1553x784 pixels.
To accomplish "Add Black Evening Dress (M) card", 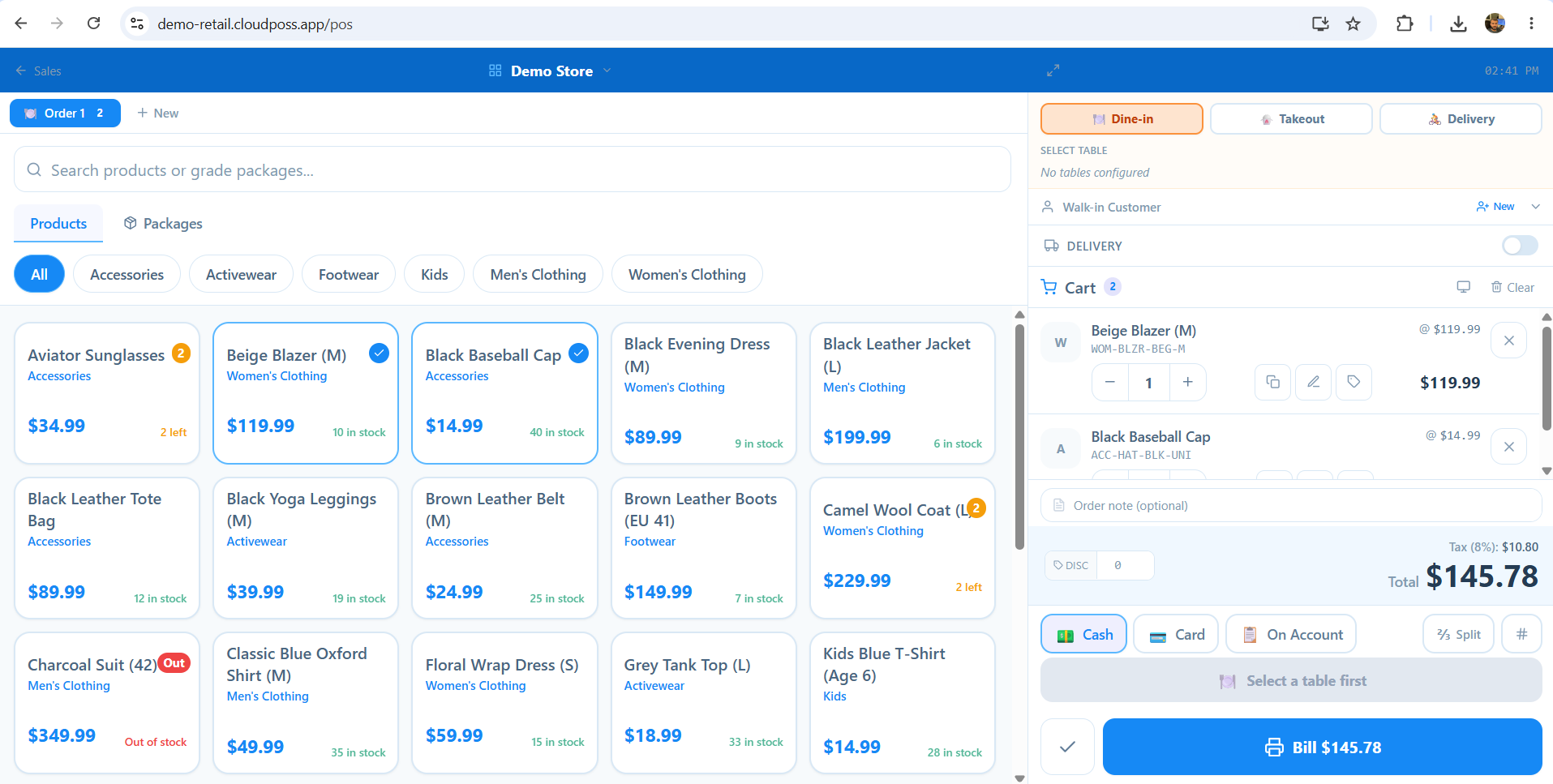I will (x=703, y=393).
